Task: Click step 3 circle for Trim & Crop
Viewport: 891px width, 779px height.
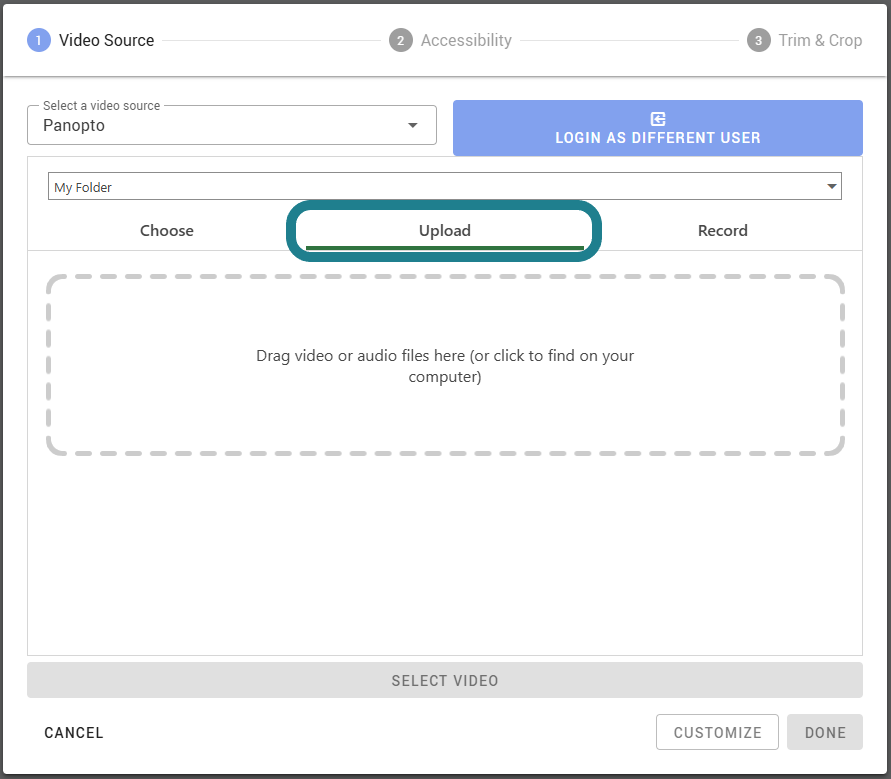Action: 759,40
